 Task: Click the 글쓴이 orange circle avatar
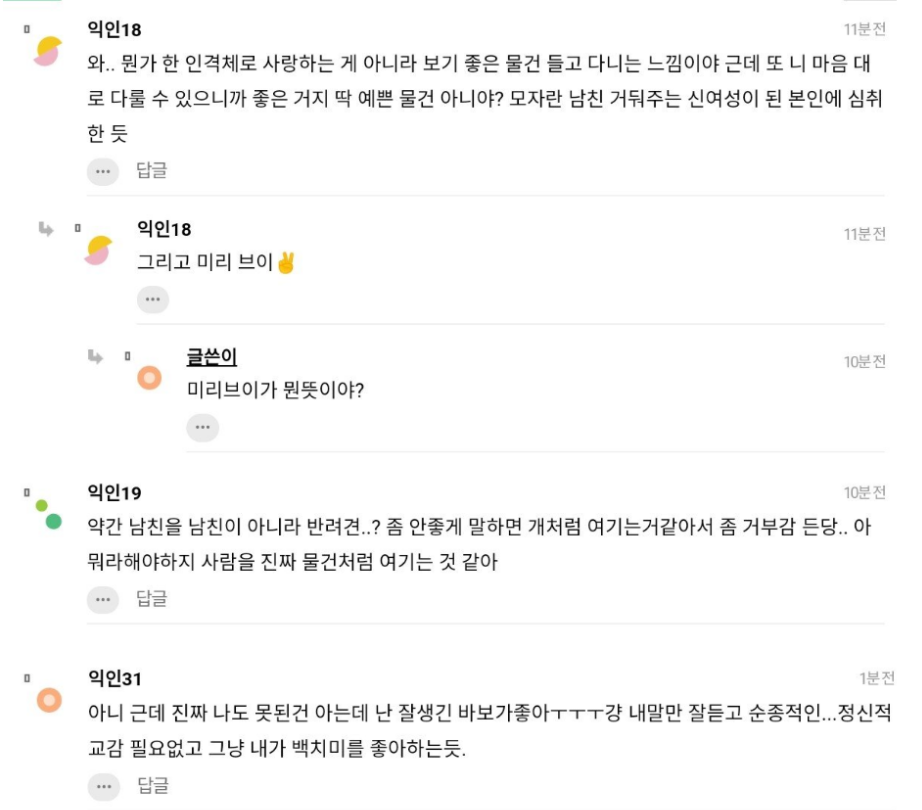[150, 377]
